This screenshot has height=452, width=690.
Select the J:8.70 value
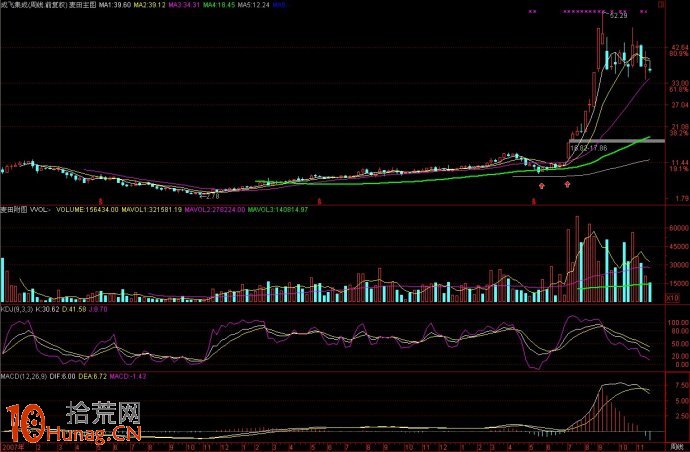click(x=98, y=309)
